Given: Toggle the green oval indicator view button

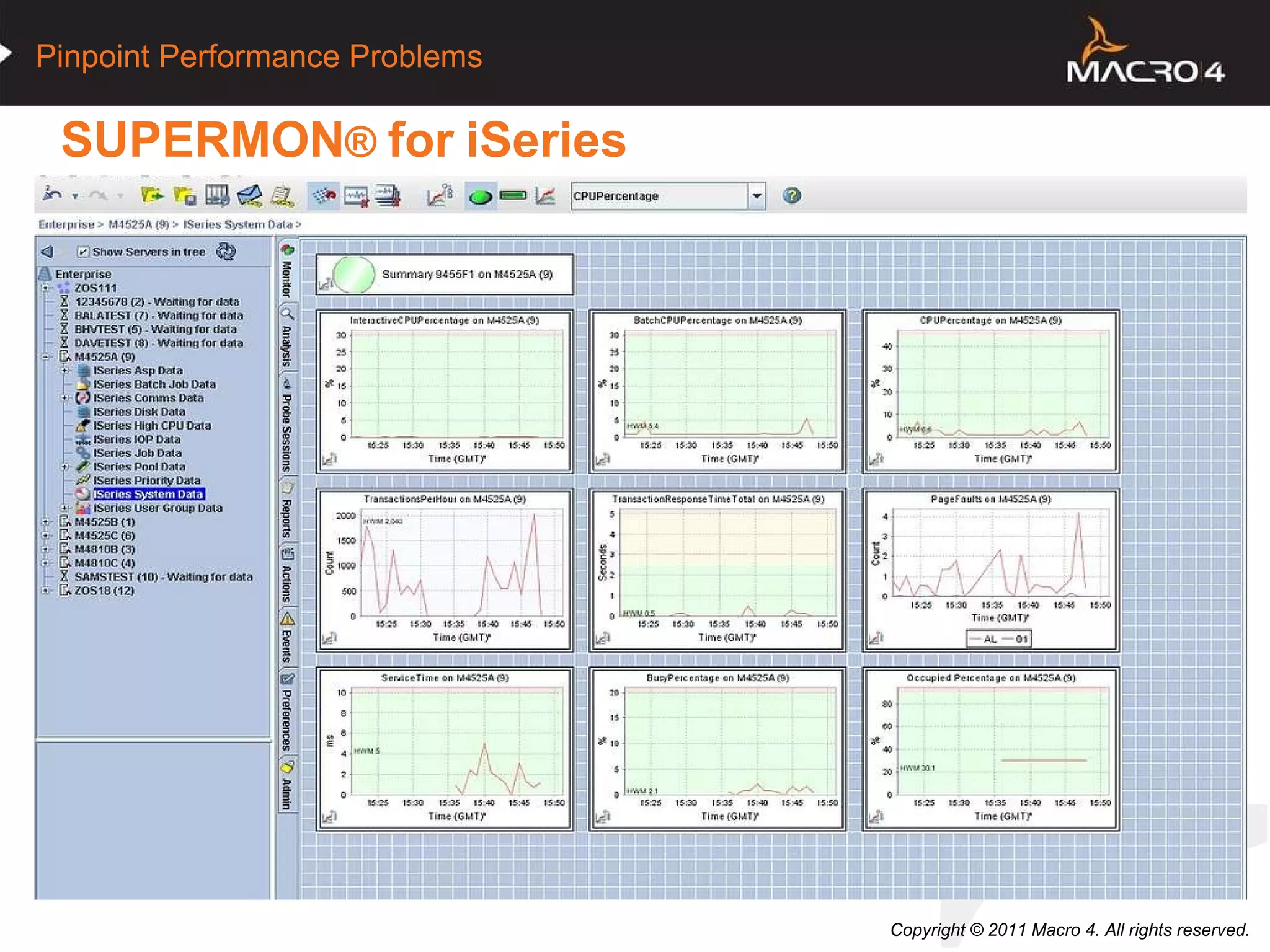Looking at the screenshot, I should pyautogui.click(x=480, y=196).
